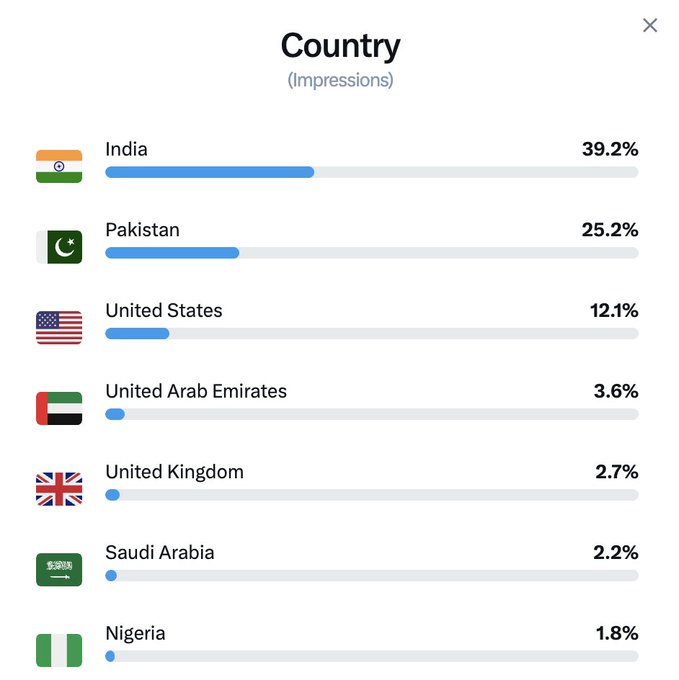Click the Saudi Arabia flag icon
Screen dimensions: 679x680
point(59,570)
